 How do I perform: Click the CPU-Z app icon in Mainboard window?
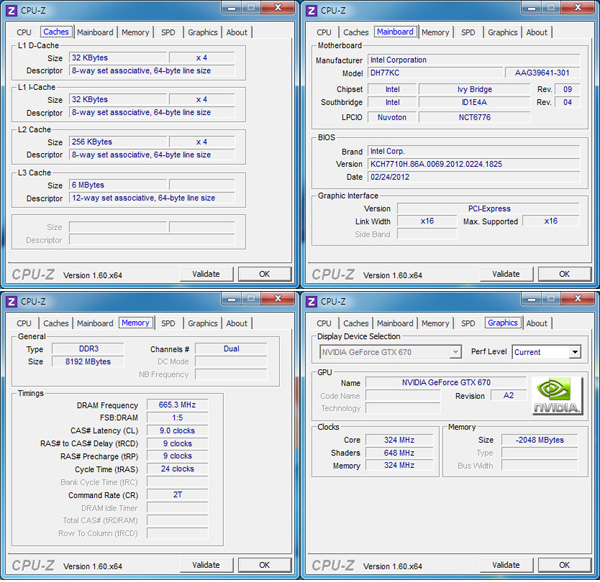(x=311, y=10)
